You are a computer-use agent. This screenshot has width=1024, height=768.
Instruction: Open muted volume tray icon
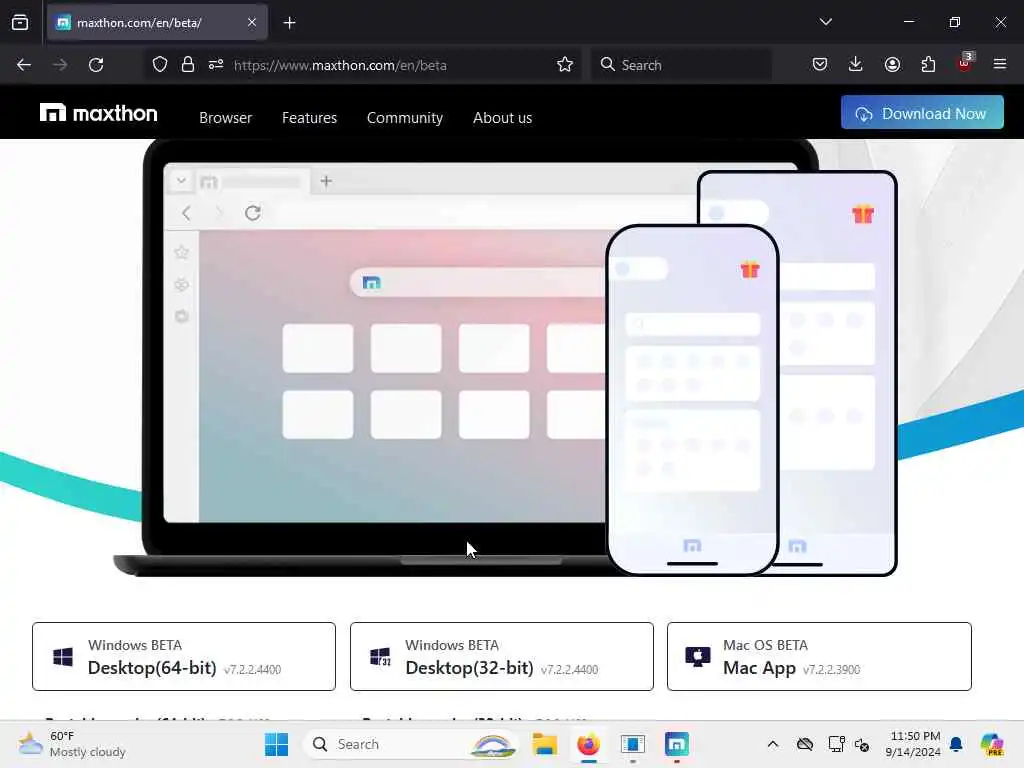[862, 744]
